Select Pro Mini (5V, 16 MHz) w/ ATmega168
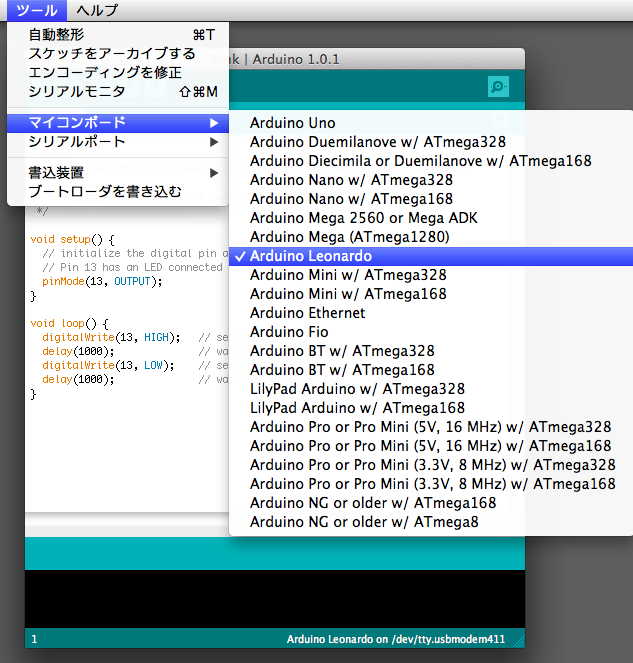Viewport: 633px width, 663px height. [431, 447]
